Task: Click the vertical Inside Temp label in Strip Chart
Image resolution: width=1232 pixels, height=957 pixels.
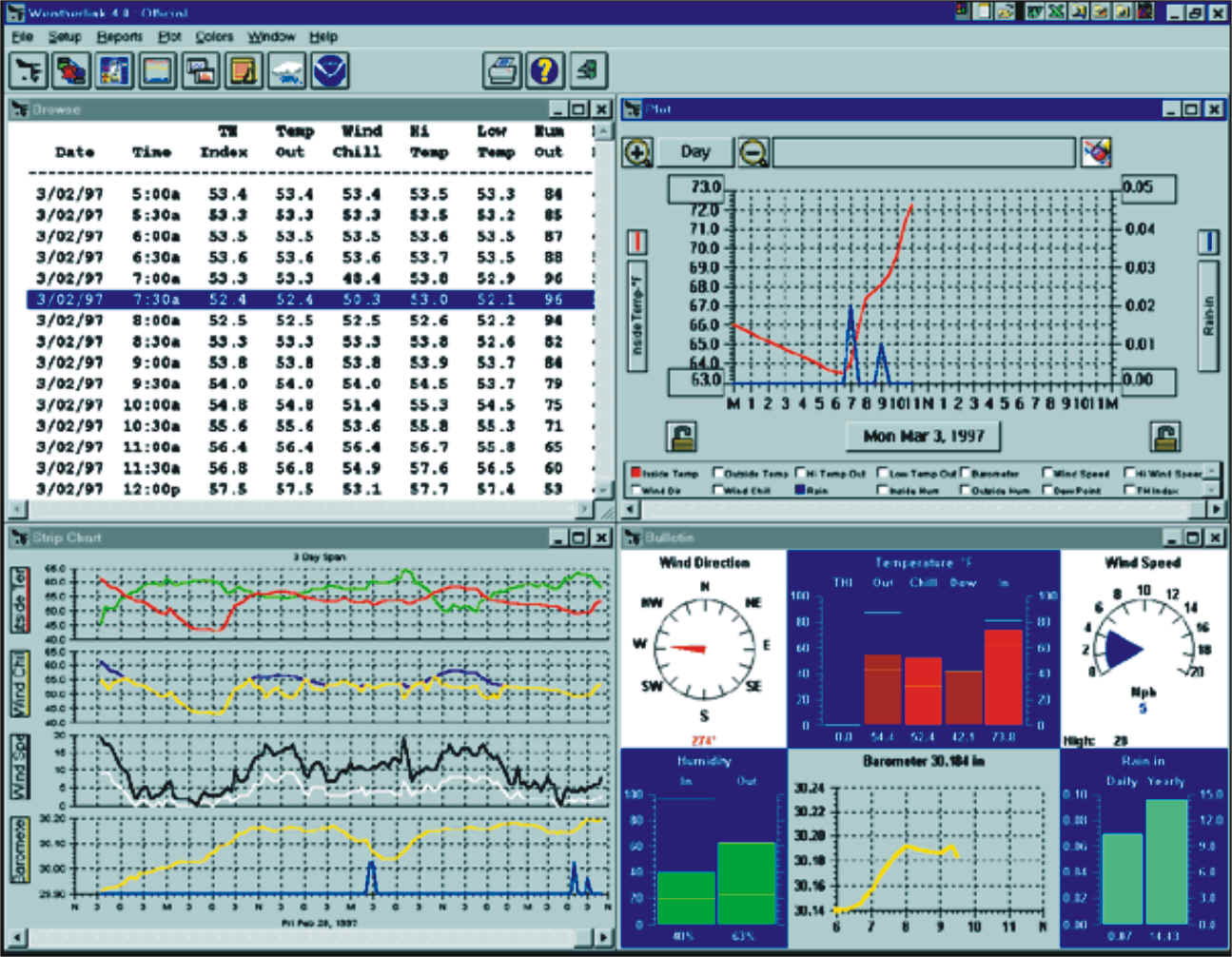Action: [19, 600]
